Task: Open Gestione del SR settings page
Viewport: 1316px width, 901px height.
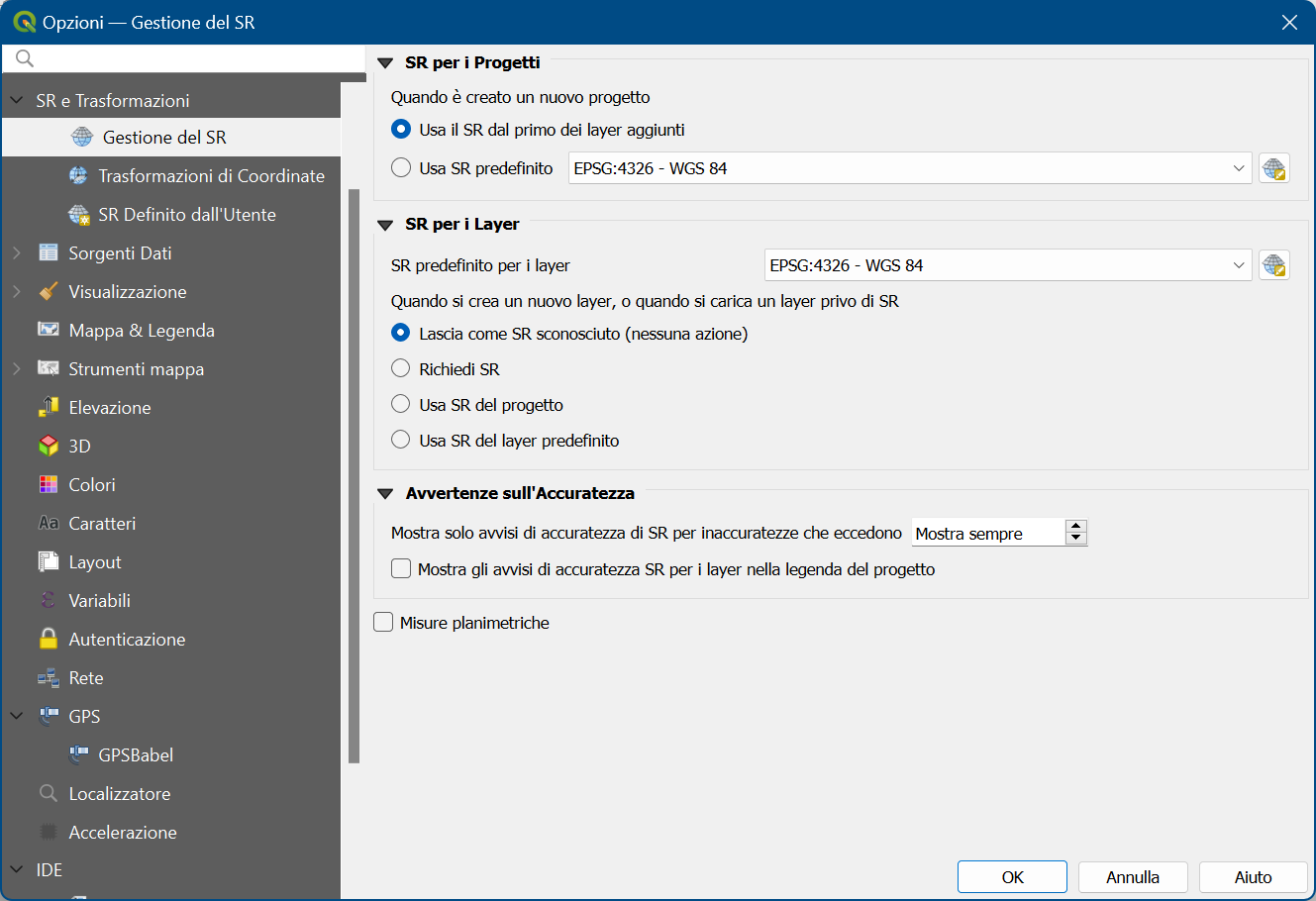Action: (171, 138)
